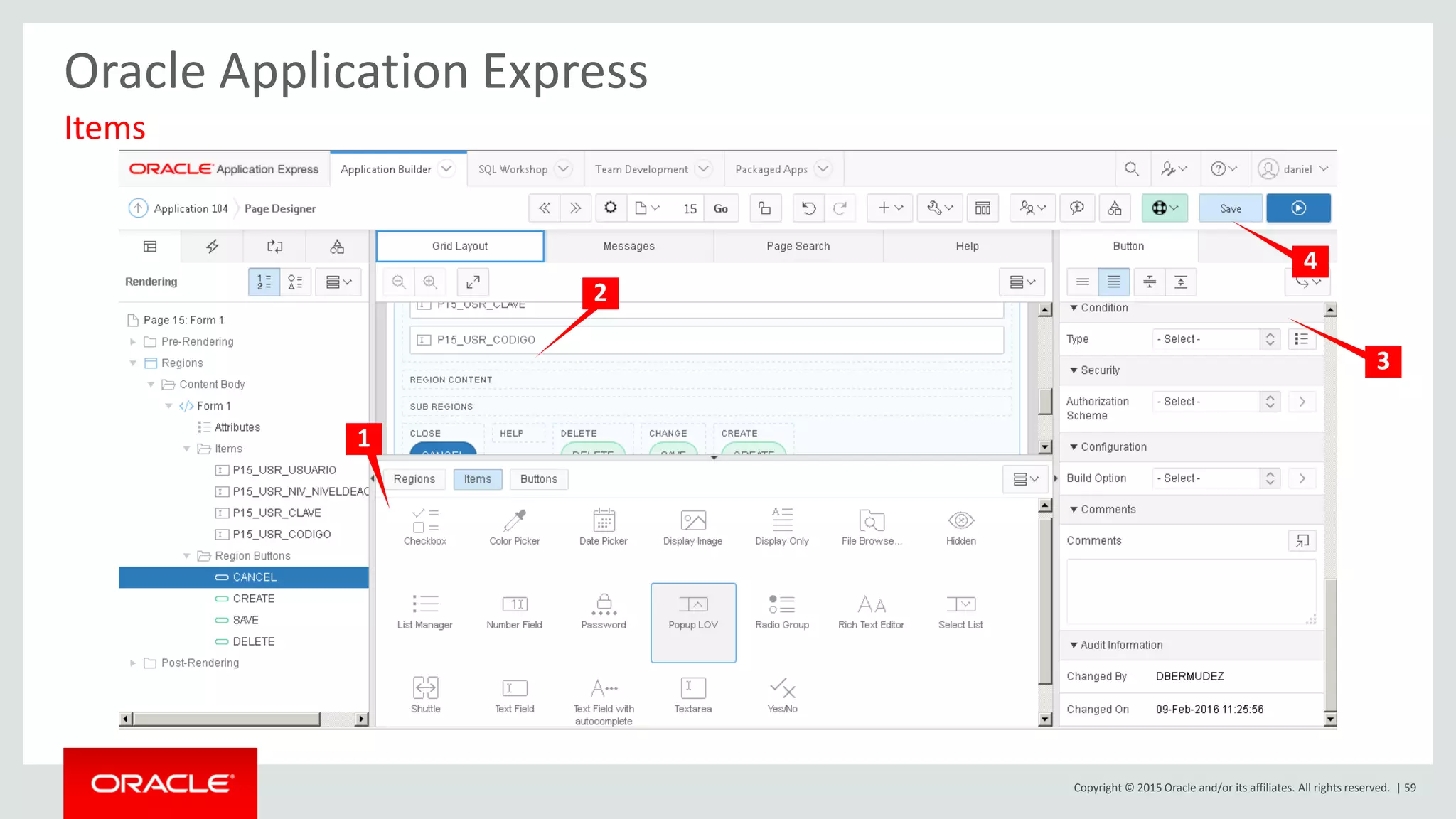Select the P15_USR_CODIGO item in layout

tap(707, 340)
